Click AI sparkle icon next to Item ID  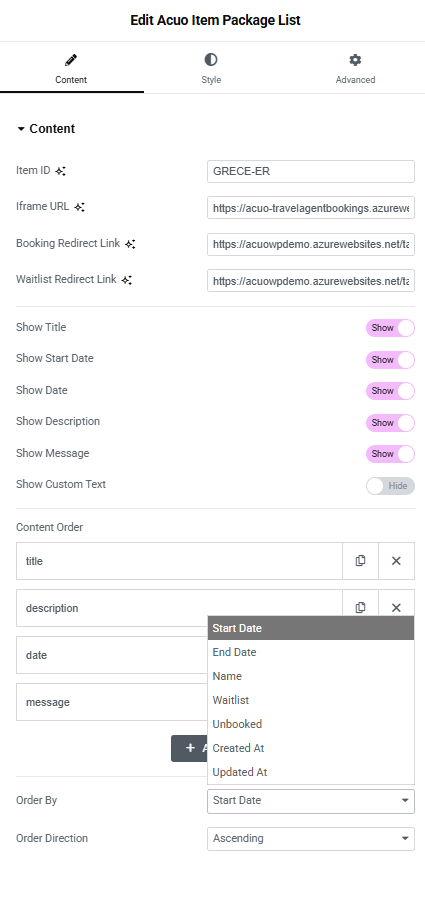(61, 172)
